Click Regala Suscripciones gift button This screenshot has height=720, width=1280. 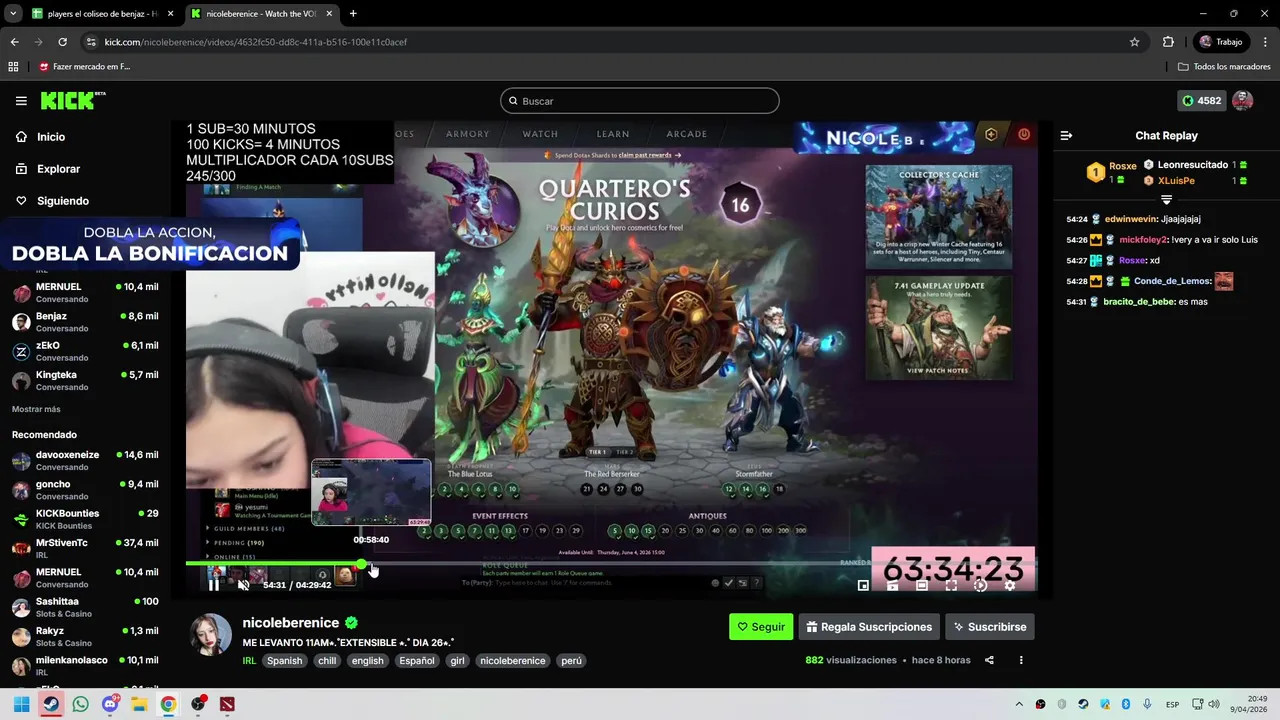869,627
